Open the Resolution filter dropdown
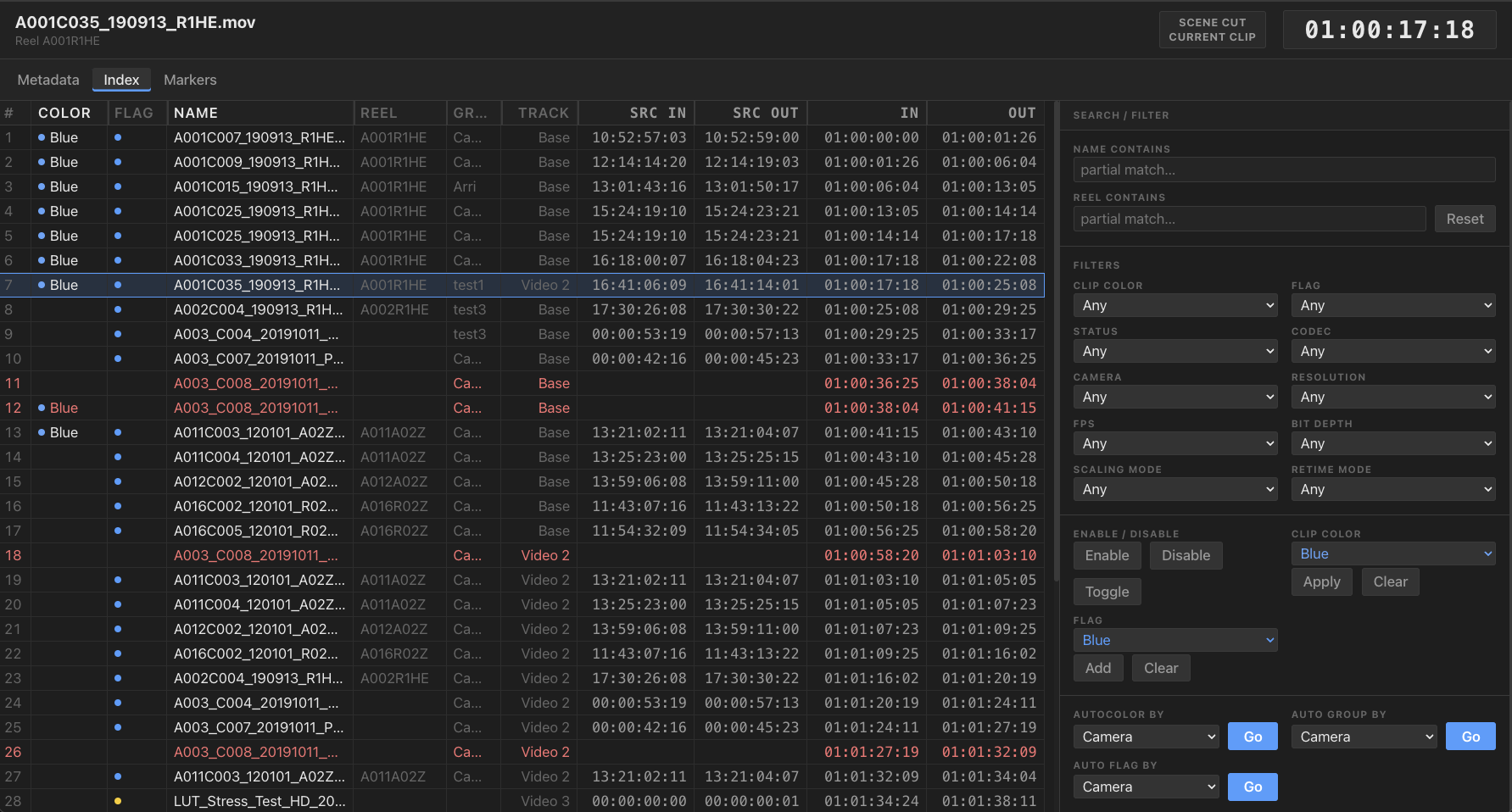This screenshot has height=812, width=1512. 1393,397
